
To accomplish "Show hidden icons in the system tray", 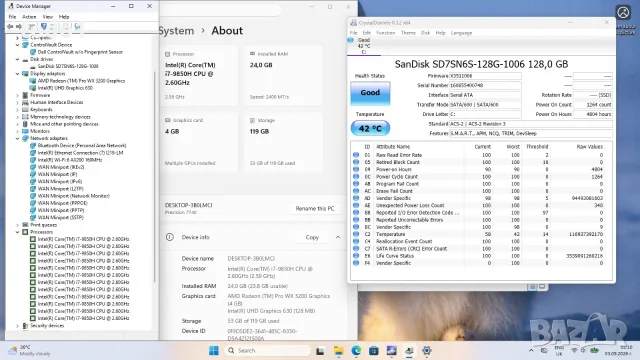I will point(531,350).
